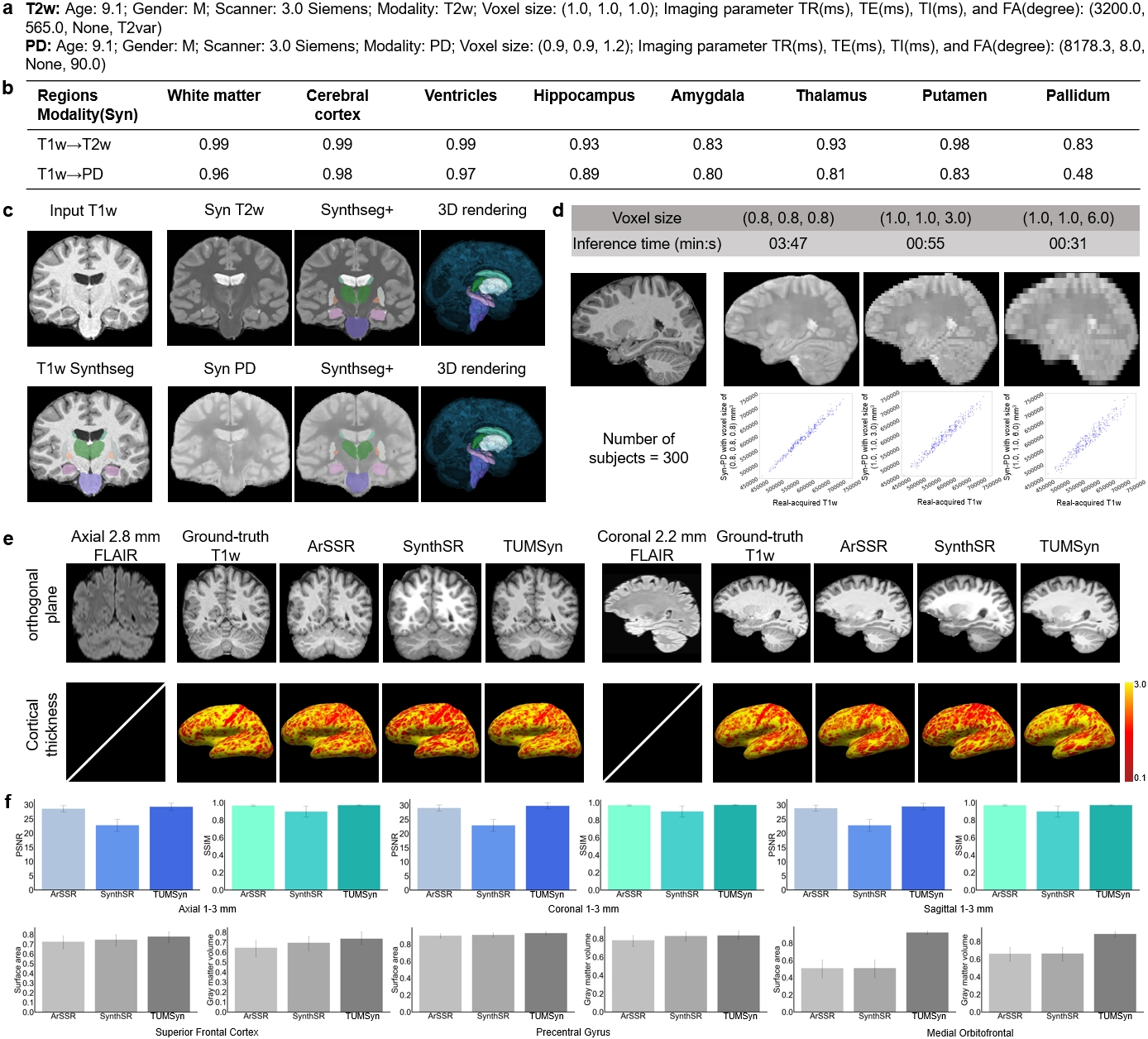The width and height of the screenshot is (1148, 1039).
Task: Click Ground-truth T1w image next to Coronal FLAIR
Action: (762, 613)
